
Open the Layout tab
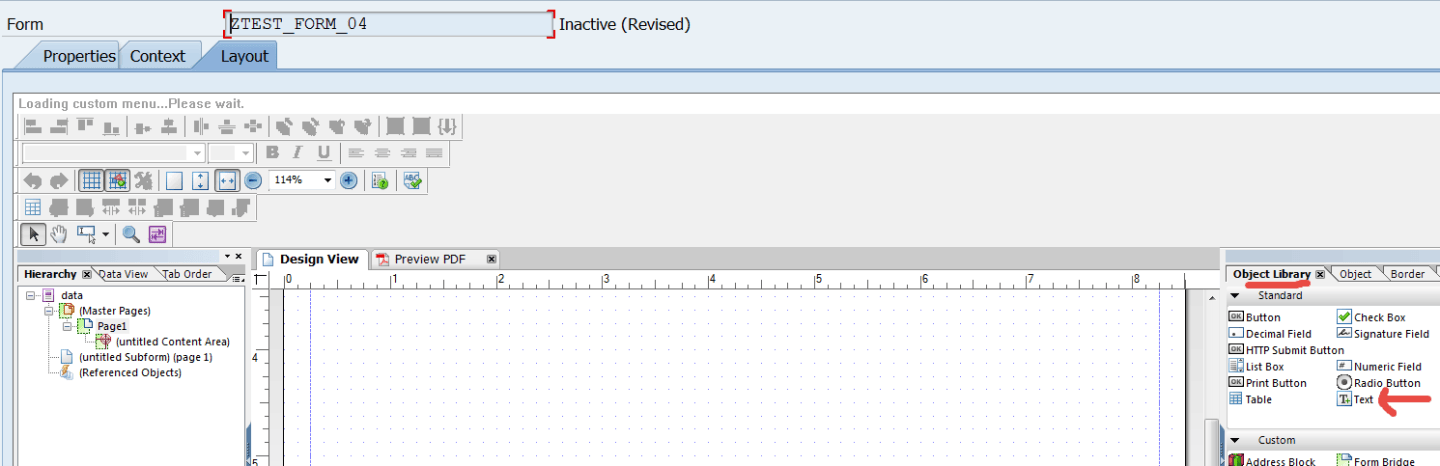tap(244, 56)
